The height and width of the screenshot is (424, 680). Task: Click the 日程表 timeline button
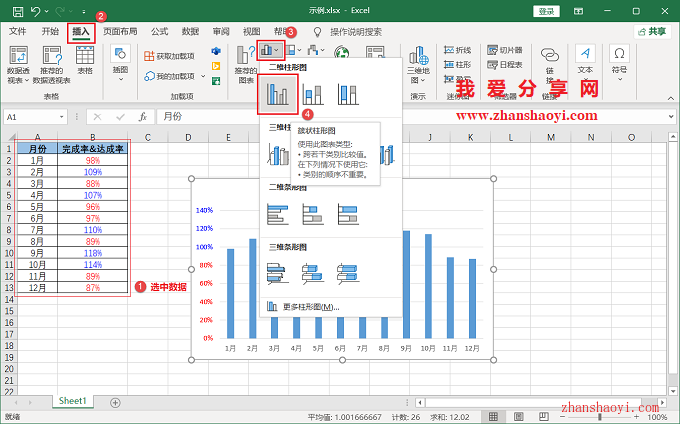click(x=505, y=65)
